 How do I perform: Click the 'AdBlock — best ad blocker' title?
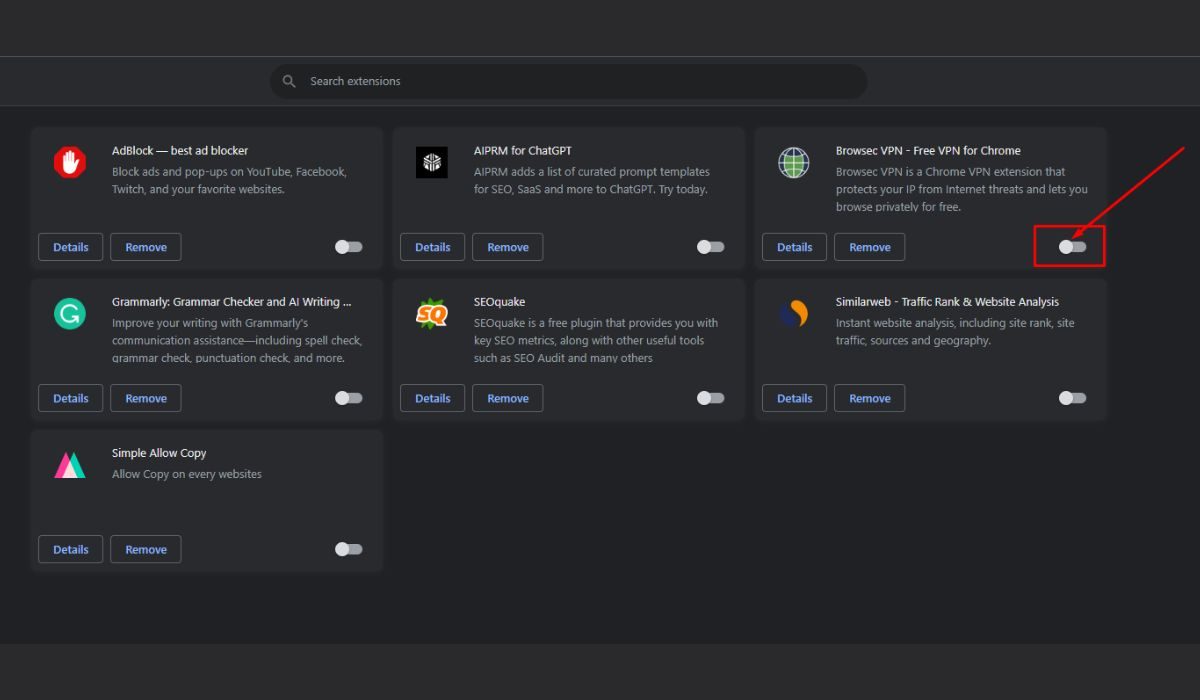click(x=180, y=151)
